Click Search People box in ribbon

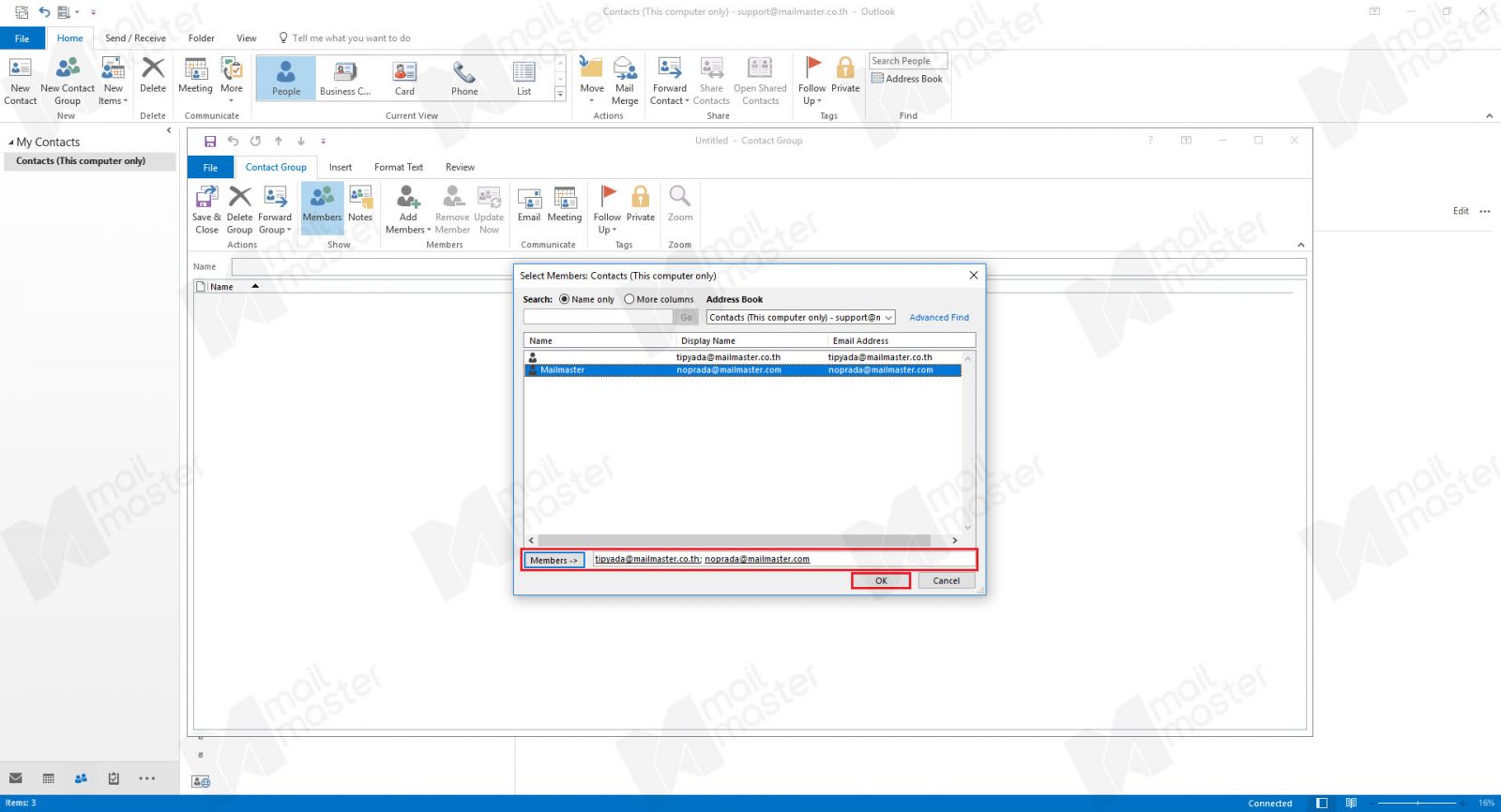(x=907, y=61)
